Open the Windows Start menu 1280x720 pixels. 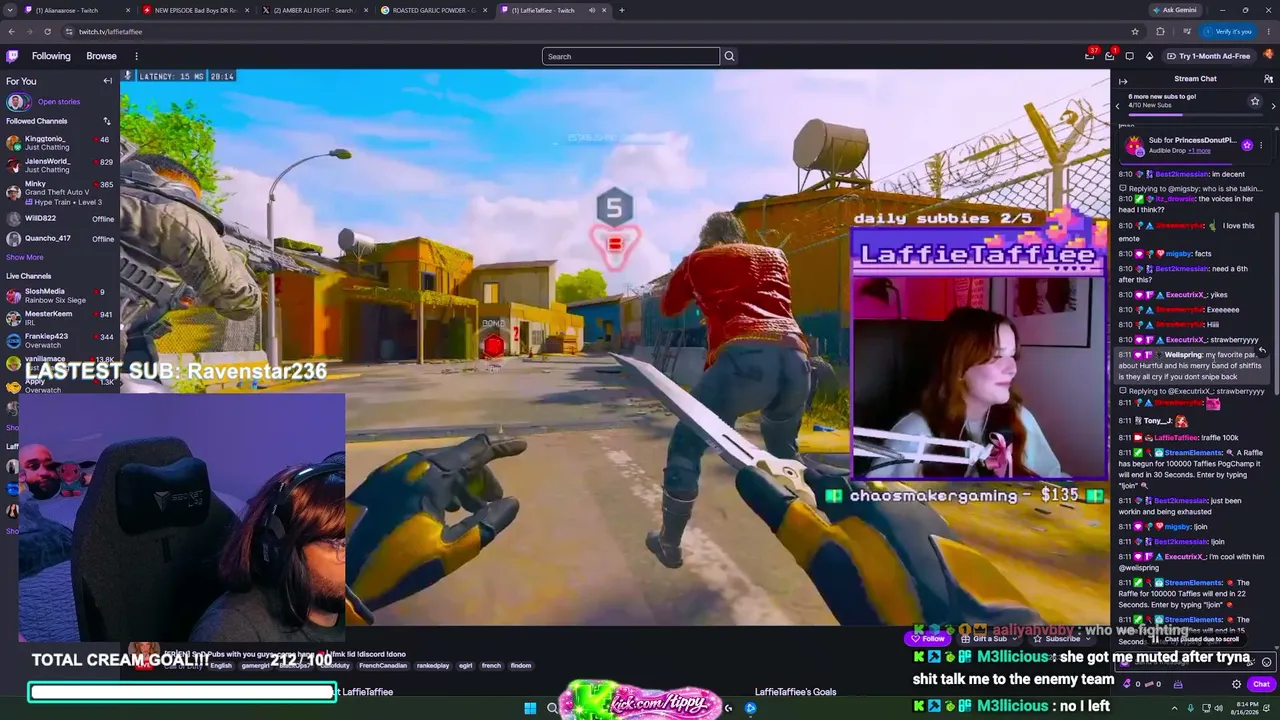pos(530,708)
